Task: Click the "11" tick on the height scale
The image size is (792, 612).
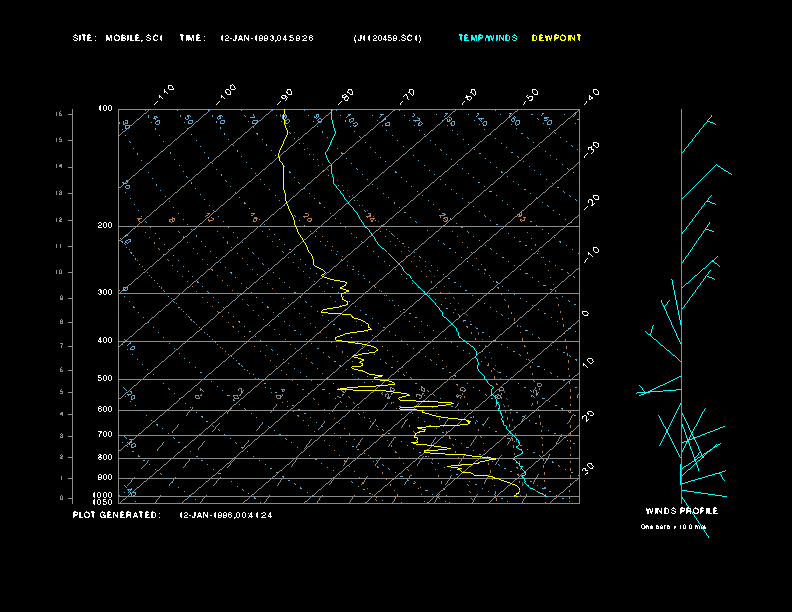Action: pos(59,246)
